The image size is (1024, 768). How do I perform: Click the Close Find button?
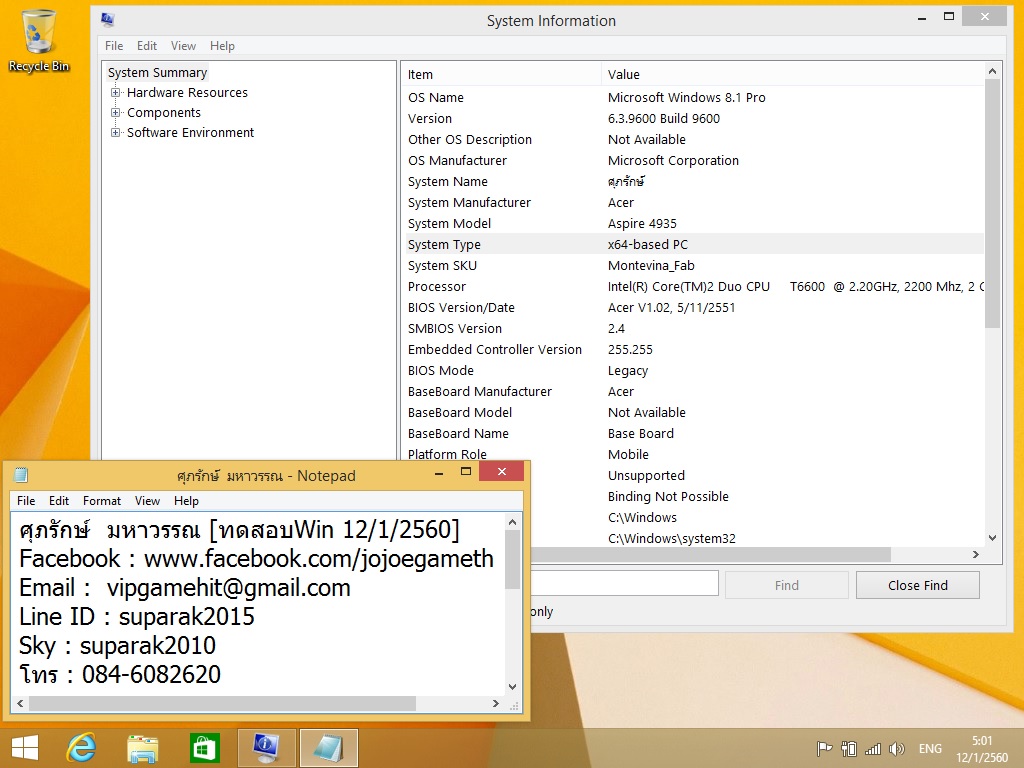click(x=918, y=585)
